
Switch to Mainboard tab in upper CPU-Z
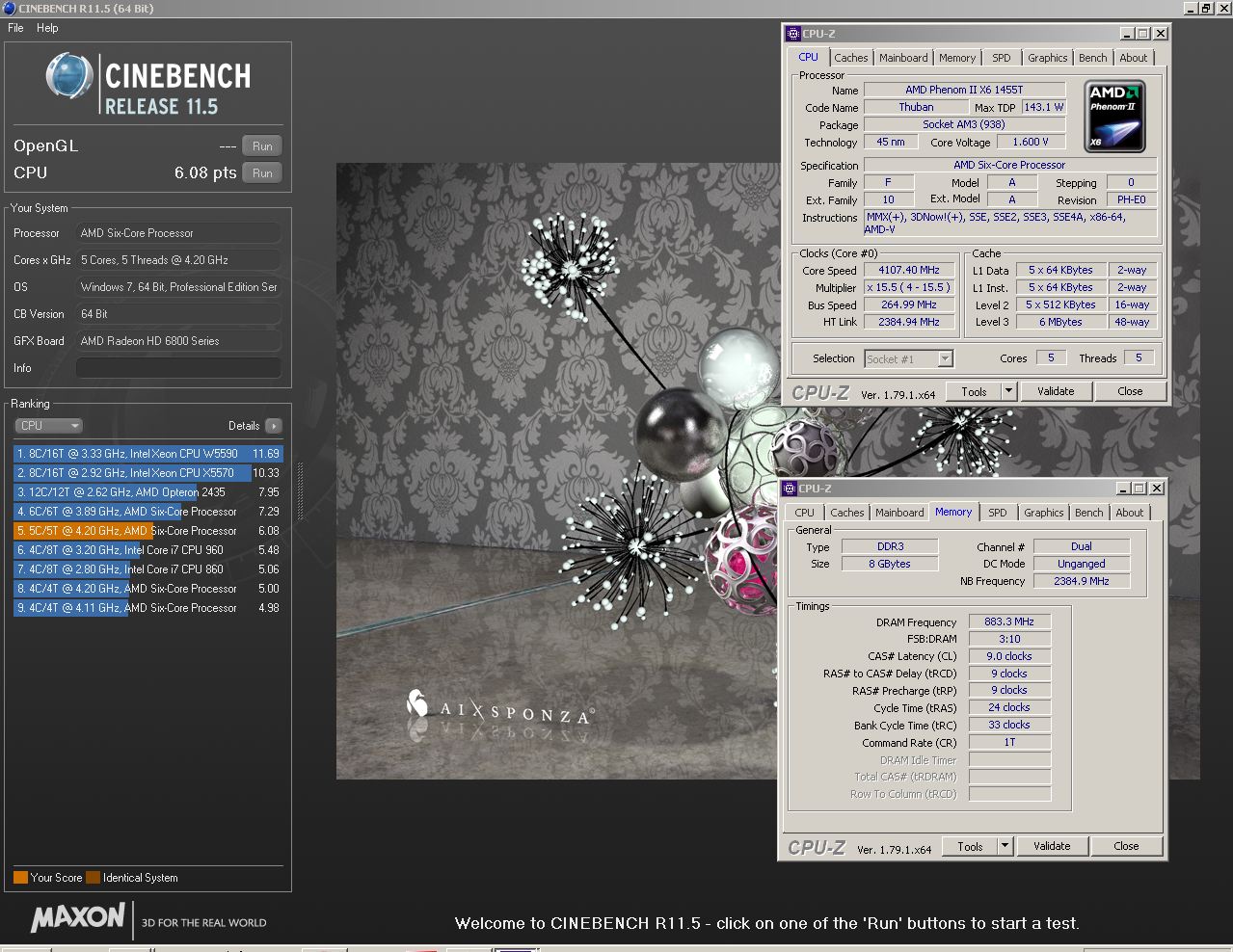click(903, 58)
